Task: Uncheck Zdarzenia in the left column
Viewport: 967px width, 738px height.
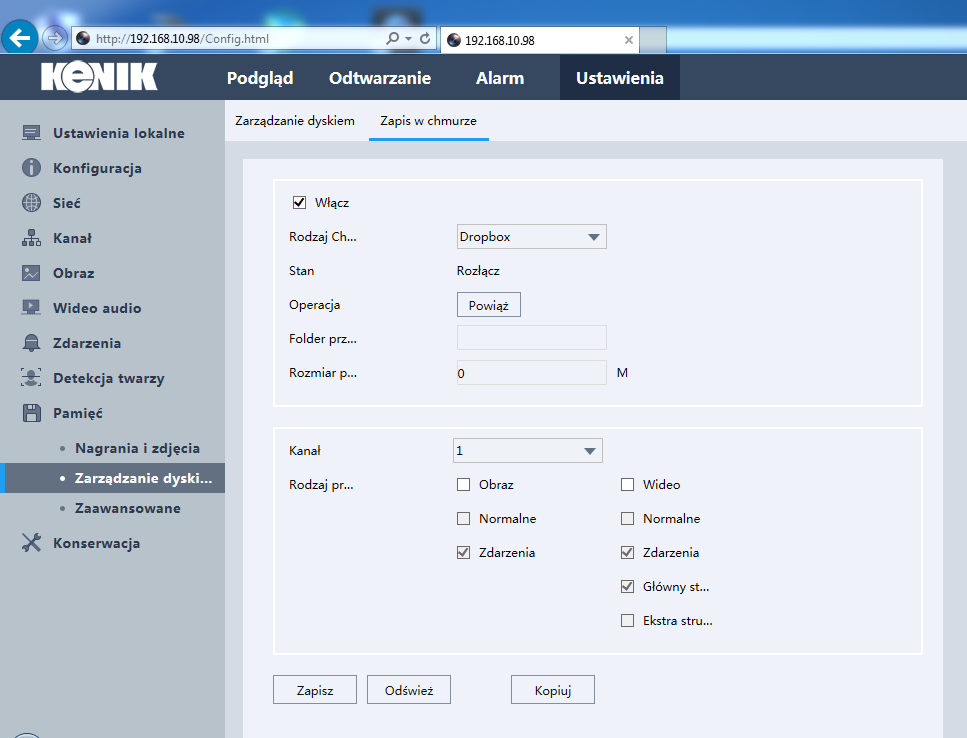Action: click(463, 552)
